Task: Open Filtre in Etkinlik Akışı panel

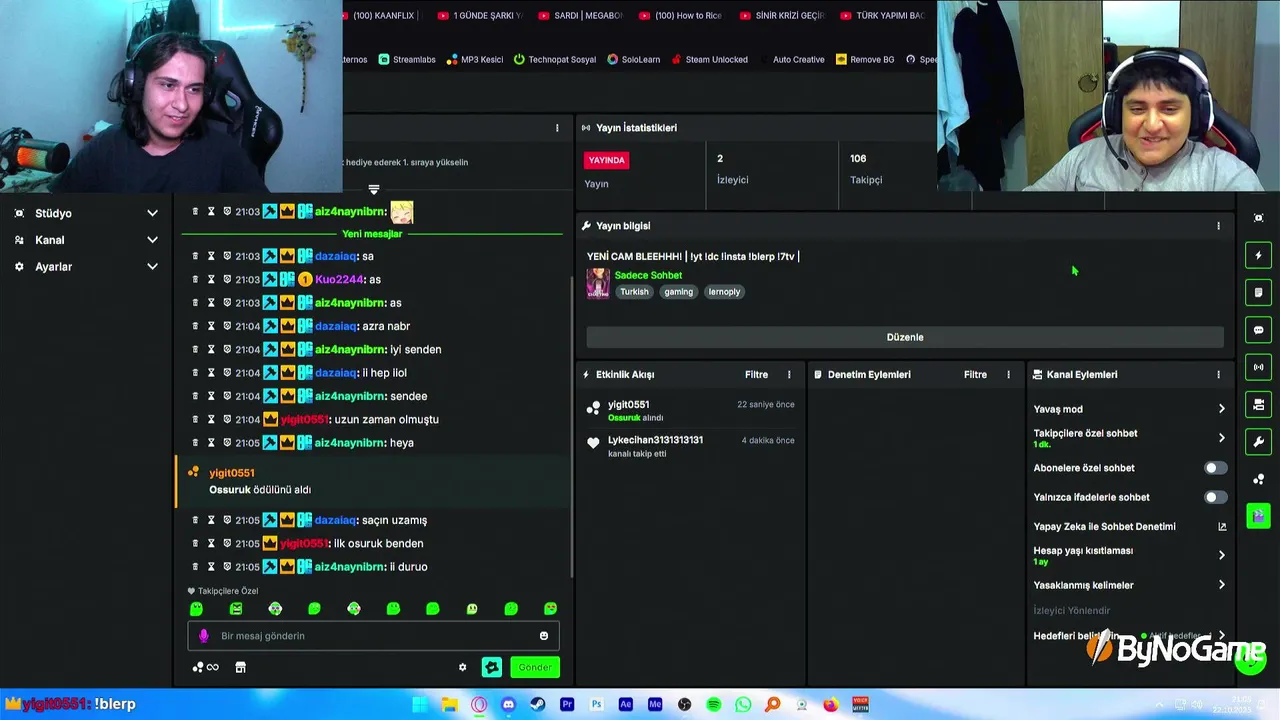Action: point(756,375)
